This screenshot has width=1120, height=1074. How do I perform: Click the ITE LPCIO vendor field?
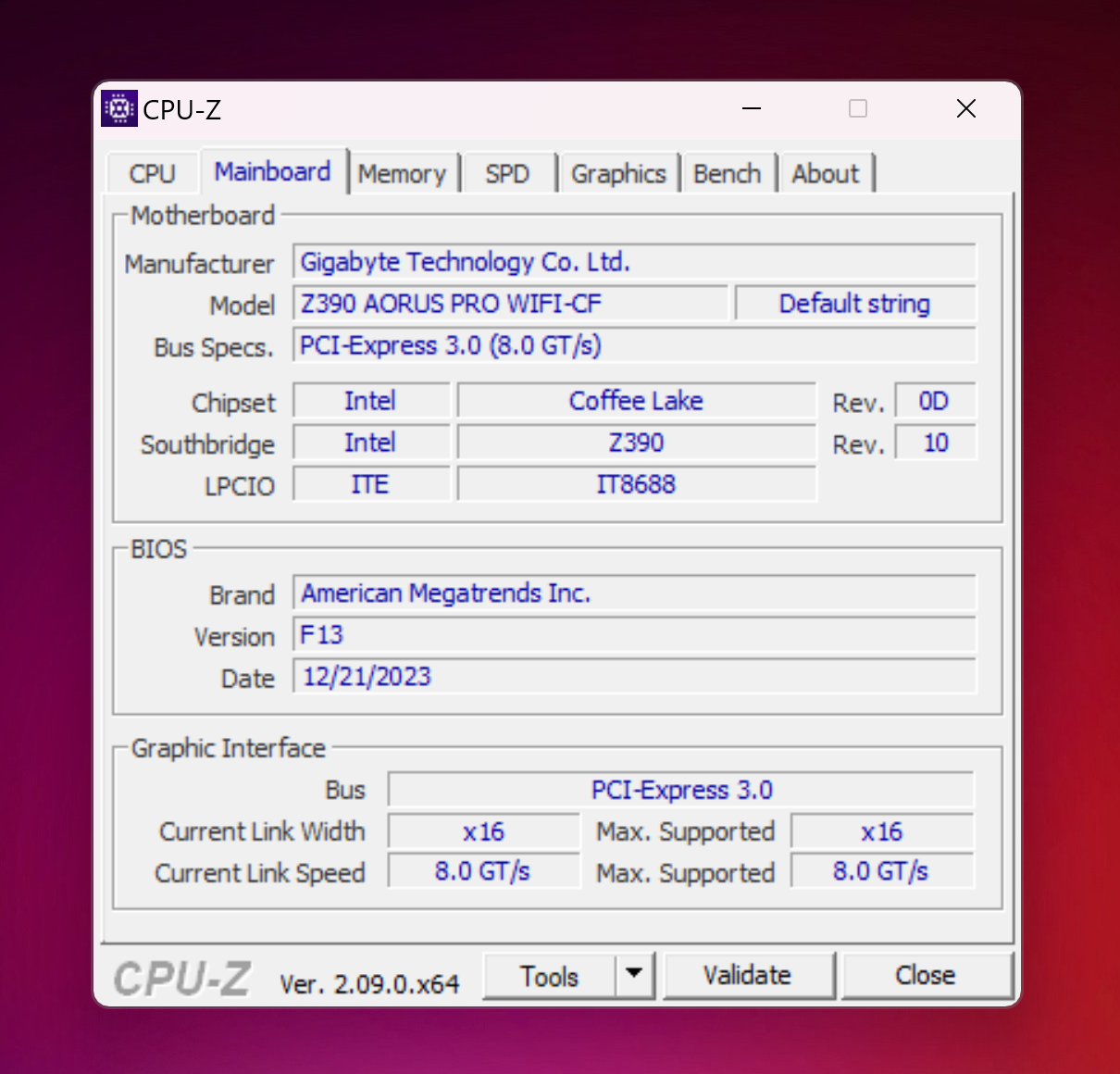click(x=371, y=484)
